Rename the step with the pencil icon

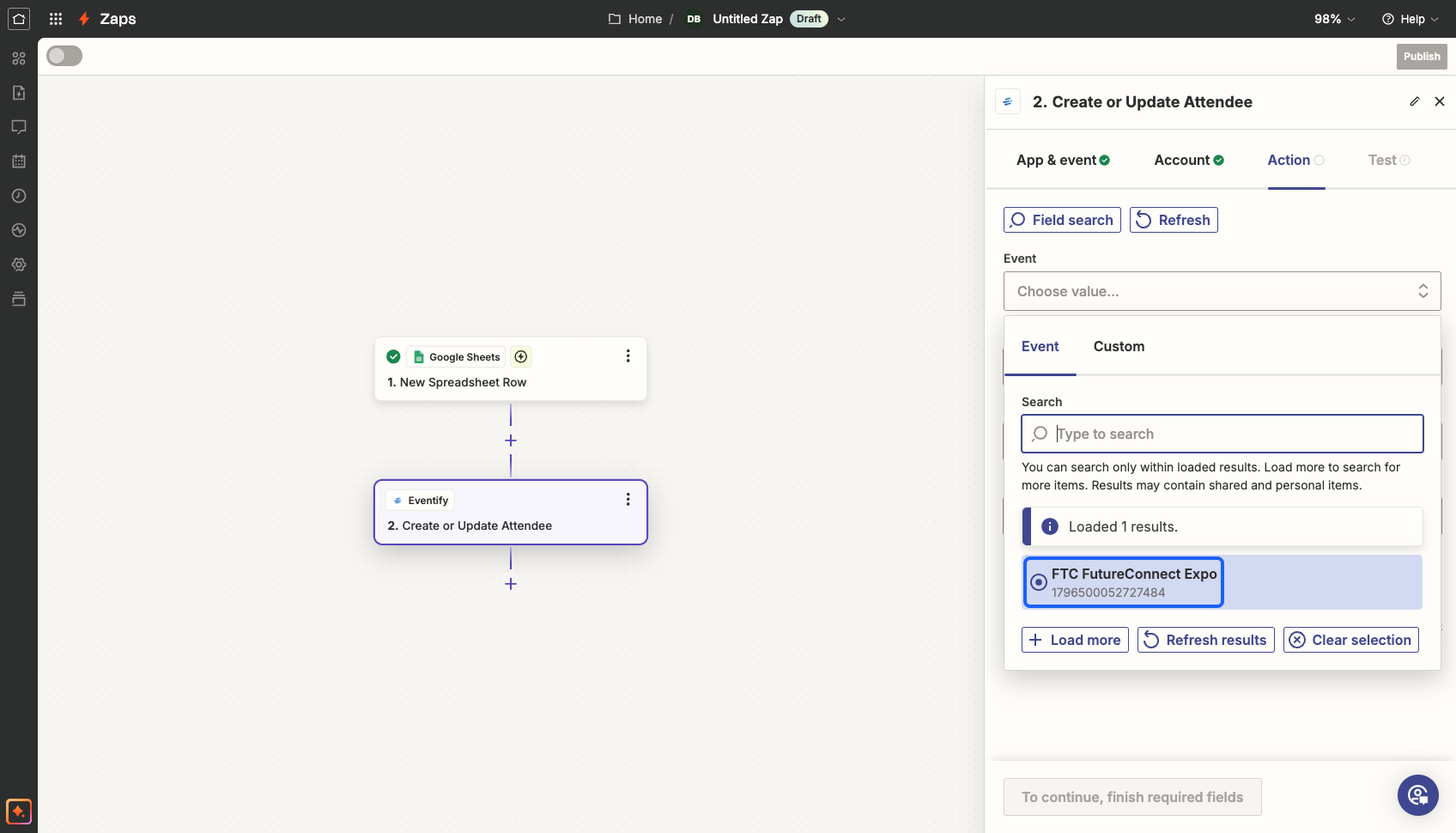(1415, 101)
